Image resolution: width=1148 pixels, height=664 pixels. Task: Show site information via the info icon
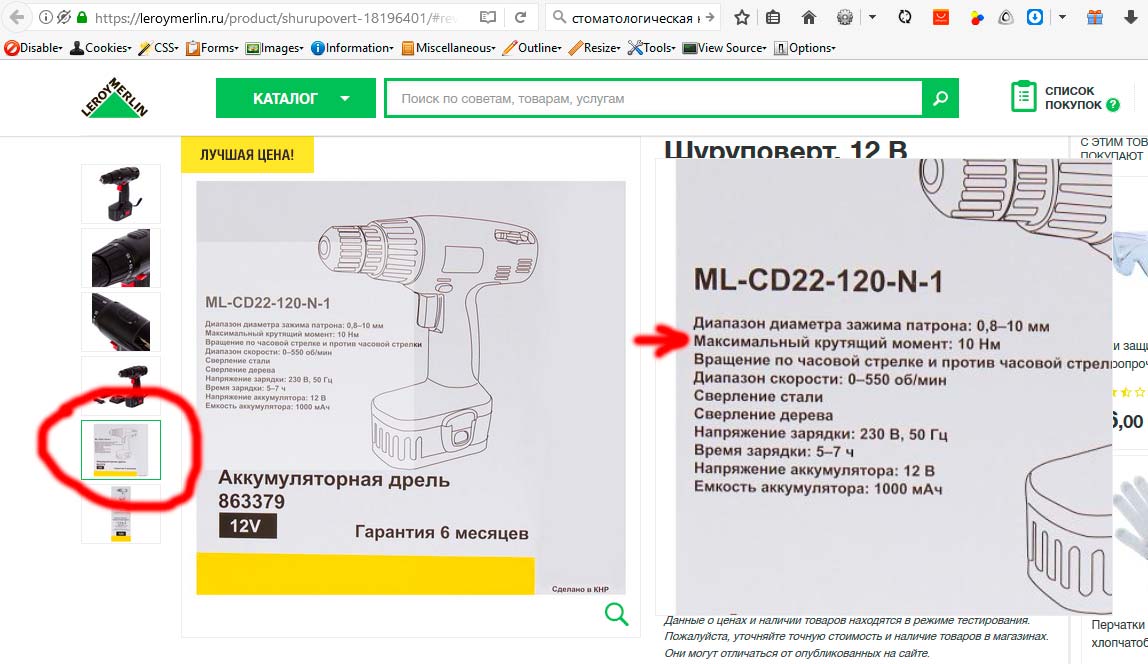[45, 18]
